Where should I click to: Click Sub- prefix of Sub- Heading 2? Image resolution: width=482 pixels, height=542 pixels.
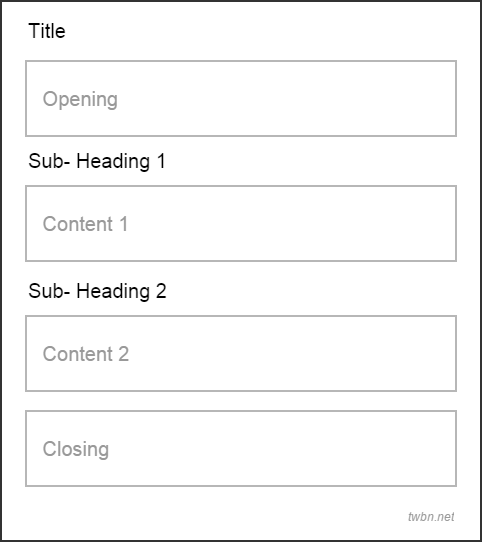pyautogui.click(x=49, y=291)
